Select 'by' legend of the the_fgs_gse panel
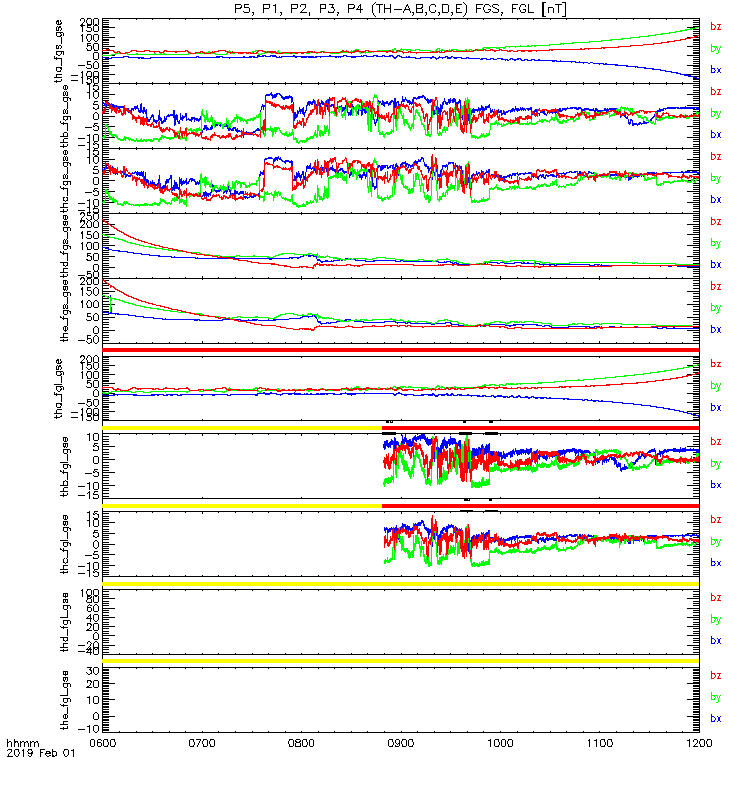Screen dimensions: 750x800 [x=716, y=308]
